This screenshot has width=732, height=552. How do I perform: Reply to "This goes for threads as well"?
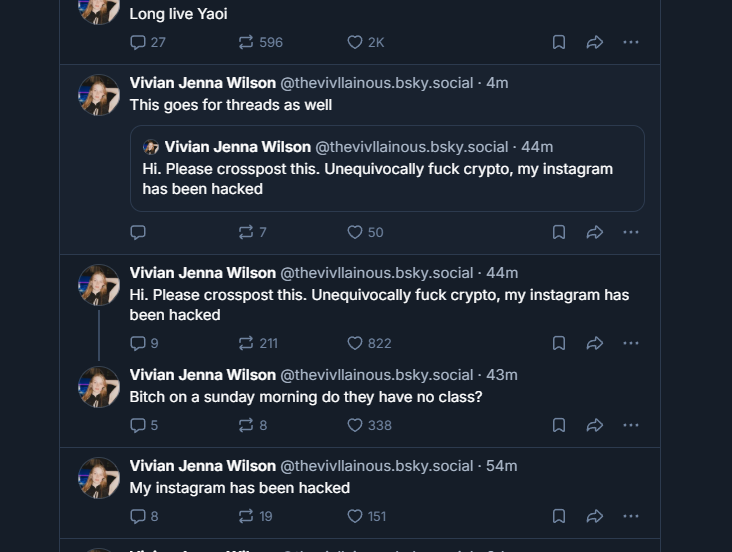point(138,232)
